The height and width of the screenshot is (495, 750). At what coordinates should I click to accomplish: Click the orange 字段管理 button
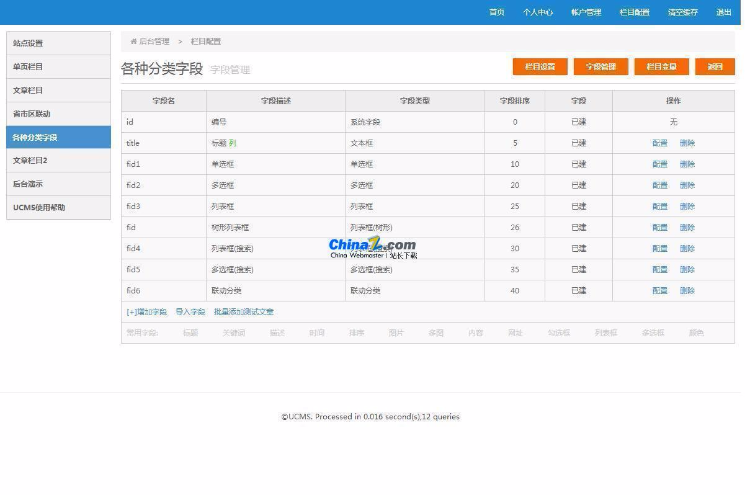601,66
